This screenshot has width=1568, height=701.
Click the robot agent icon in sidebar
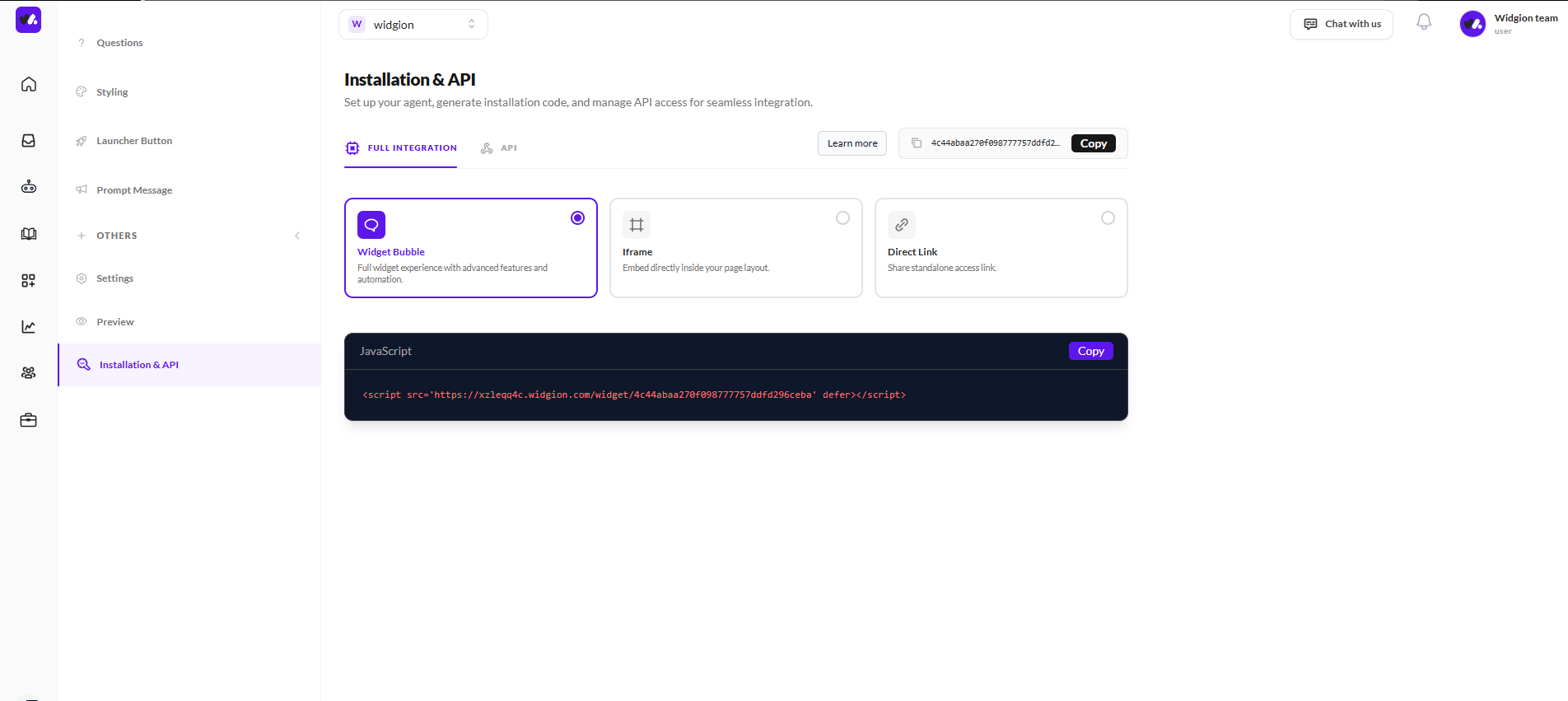click(x=29, y=187)
